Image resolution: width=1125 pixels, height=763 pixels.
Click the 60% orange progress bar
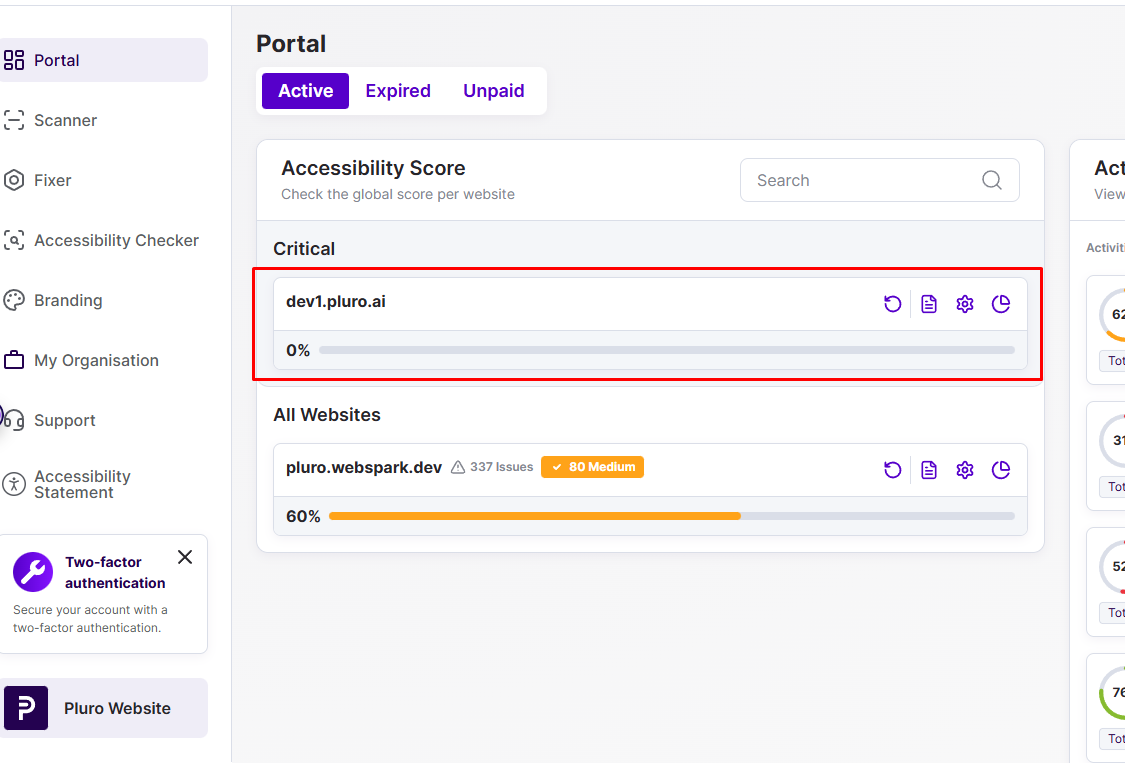[534, 516]
